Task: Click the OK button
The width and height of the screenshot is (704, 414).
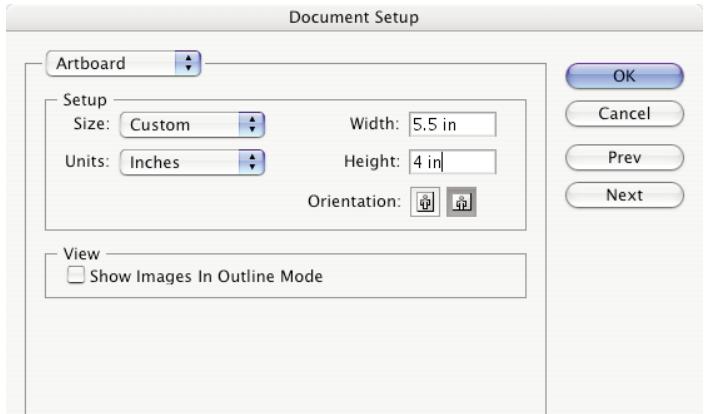Action: (x=624, y=76)
